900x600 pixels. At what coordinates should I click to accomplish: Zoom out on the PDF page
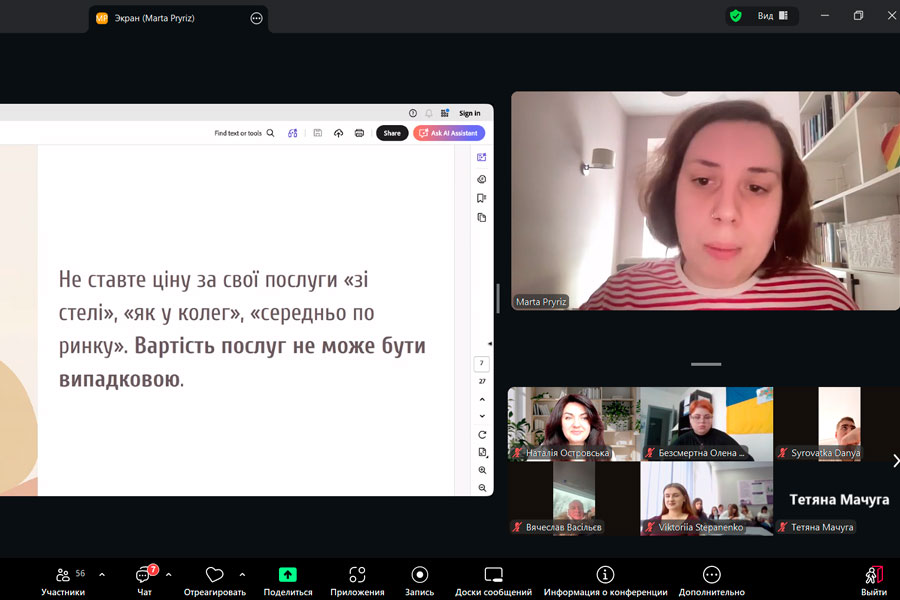point(482,488)
